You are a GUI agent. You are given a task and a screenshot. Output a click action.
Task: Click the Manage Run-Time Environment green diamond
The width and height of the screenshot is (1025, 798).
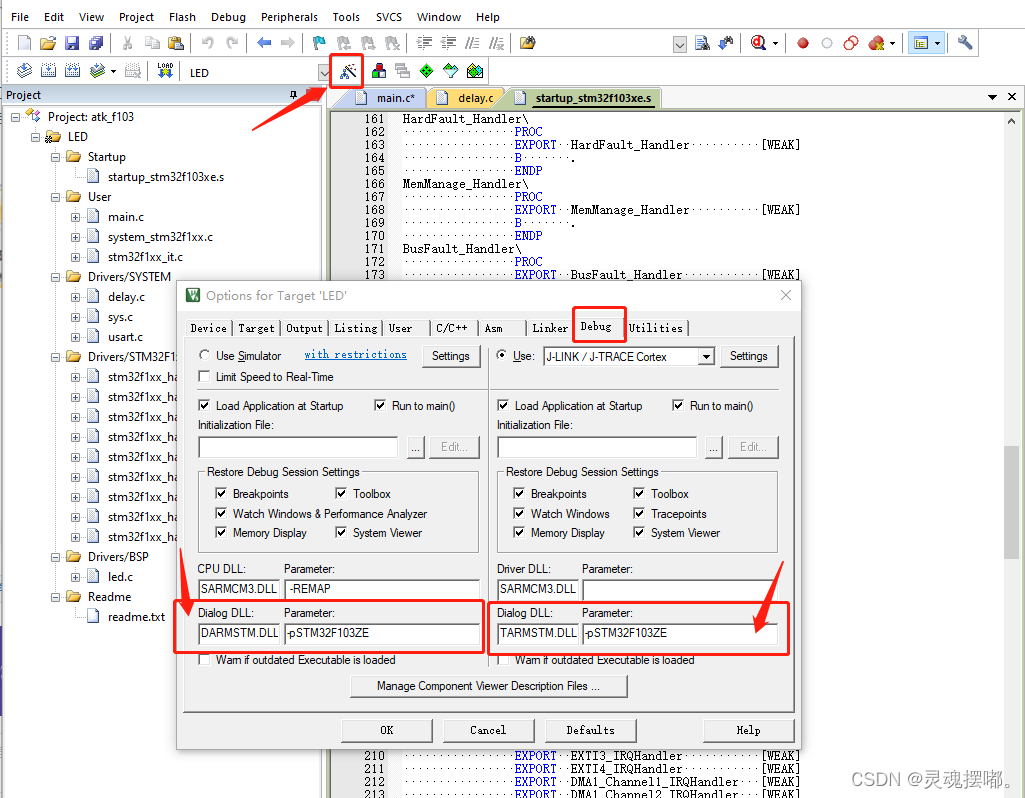426,71
